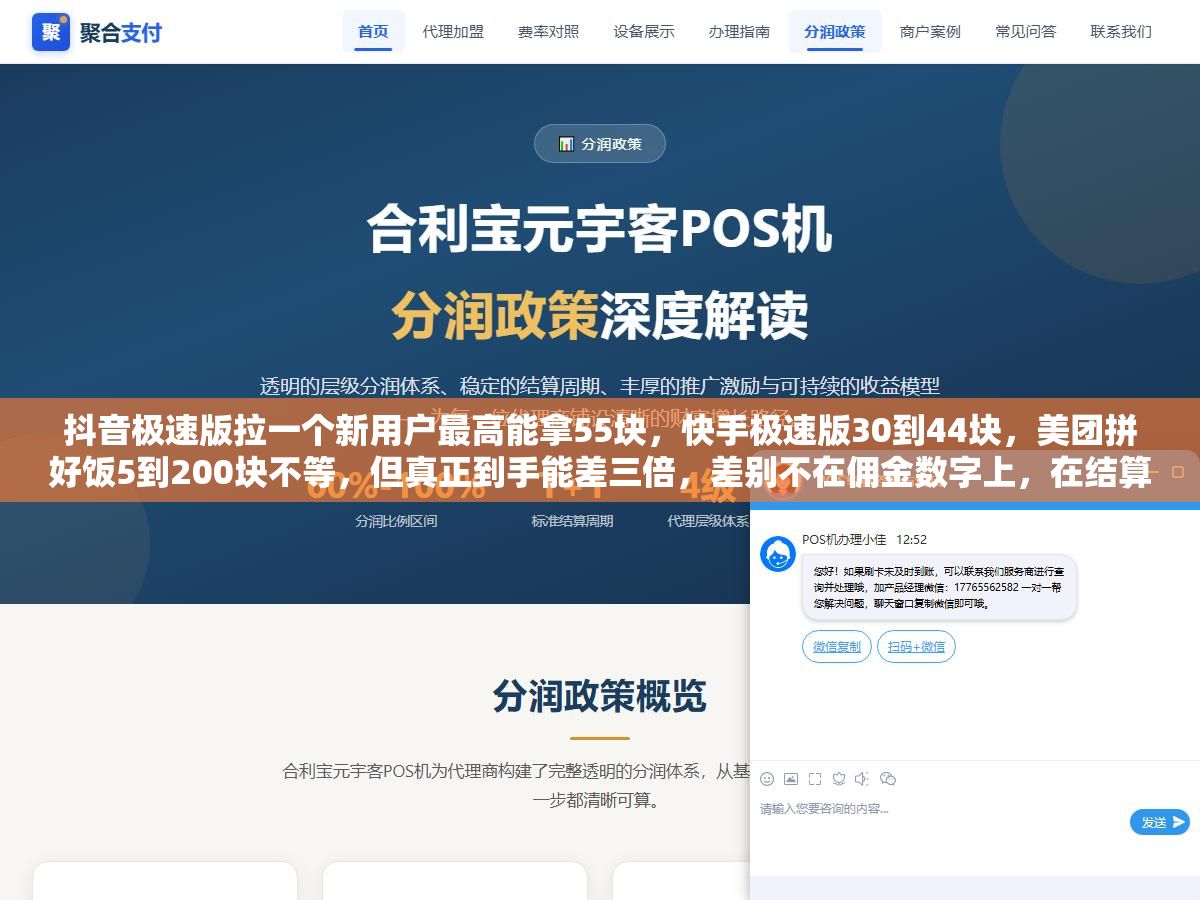
Task: Open 常见问答 in navigation
Action: click(x=1026, y=31)
